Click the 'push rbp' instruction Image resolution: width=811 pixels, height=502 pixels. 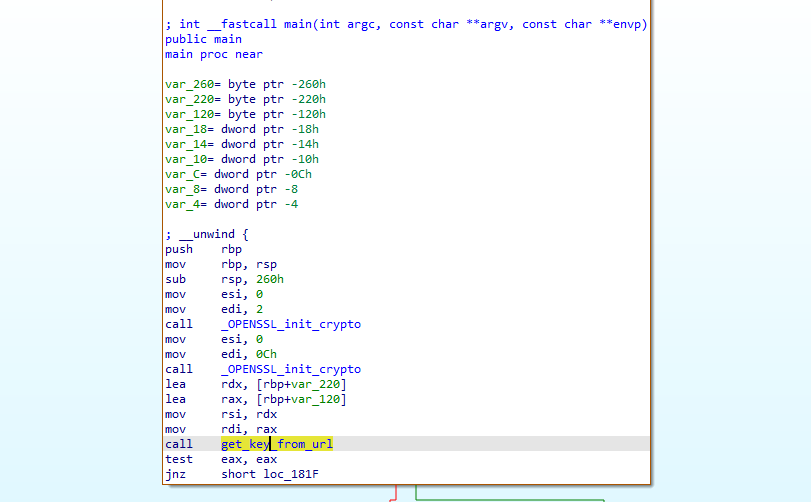click(x=203, y=249)
